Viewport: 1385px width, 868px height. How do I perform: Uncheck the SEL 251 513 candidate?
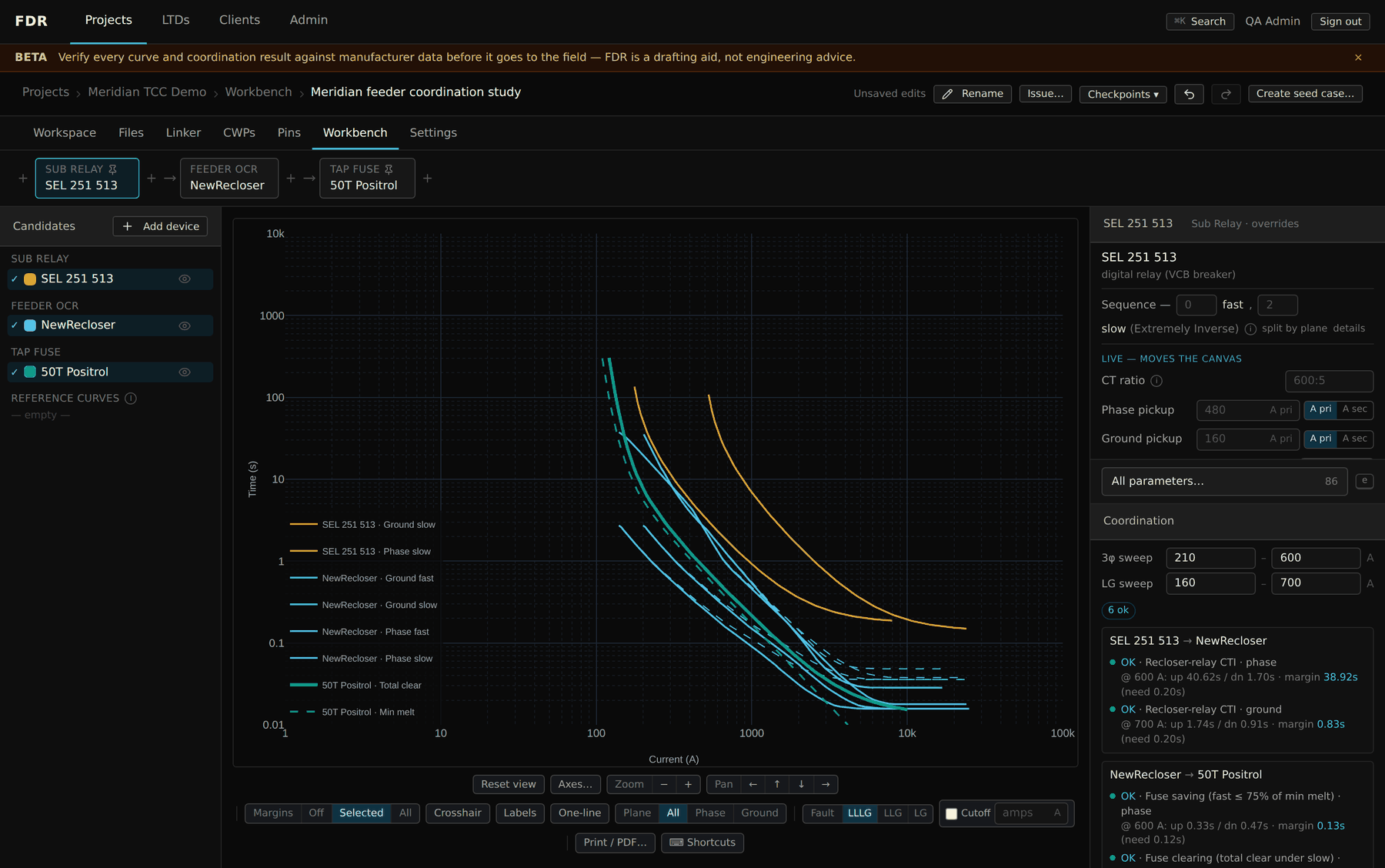14,279
